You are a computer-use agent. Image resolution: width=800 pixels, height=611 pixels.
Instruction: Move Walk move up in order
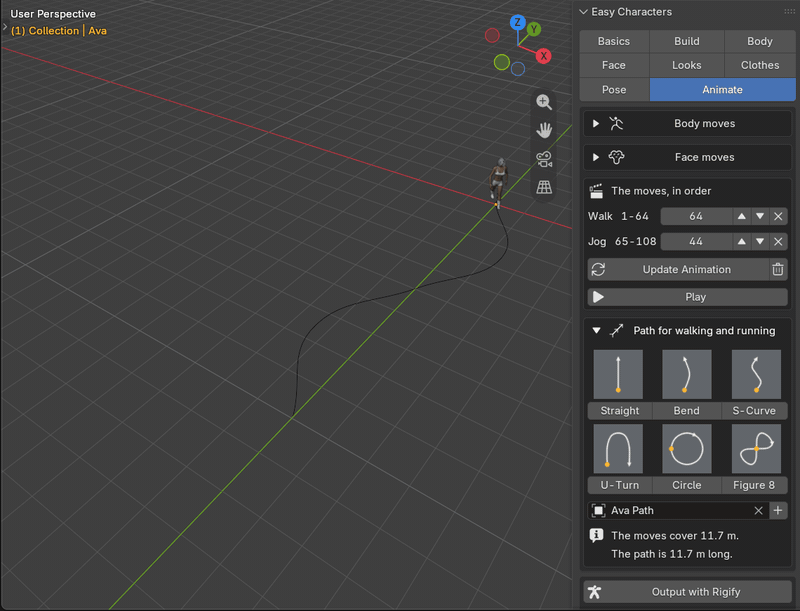tap(741, 216)
